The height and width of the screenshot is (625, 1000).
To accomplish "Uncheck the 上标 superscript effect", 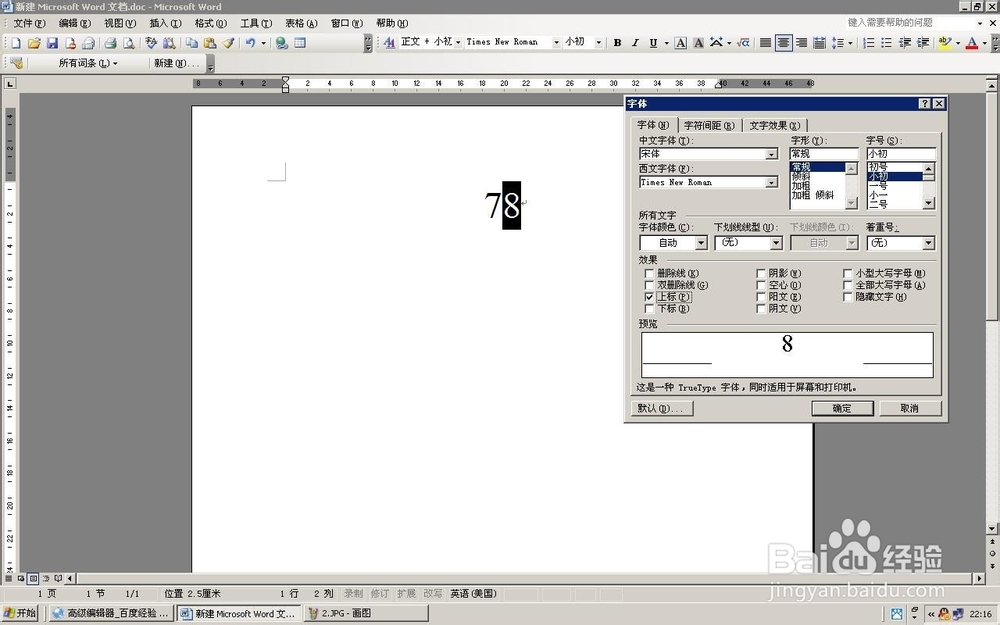I will pos(650,297).
